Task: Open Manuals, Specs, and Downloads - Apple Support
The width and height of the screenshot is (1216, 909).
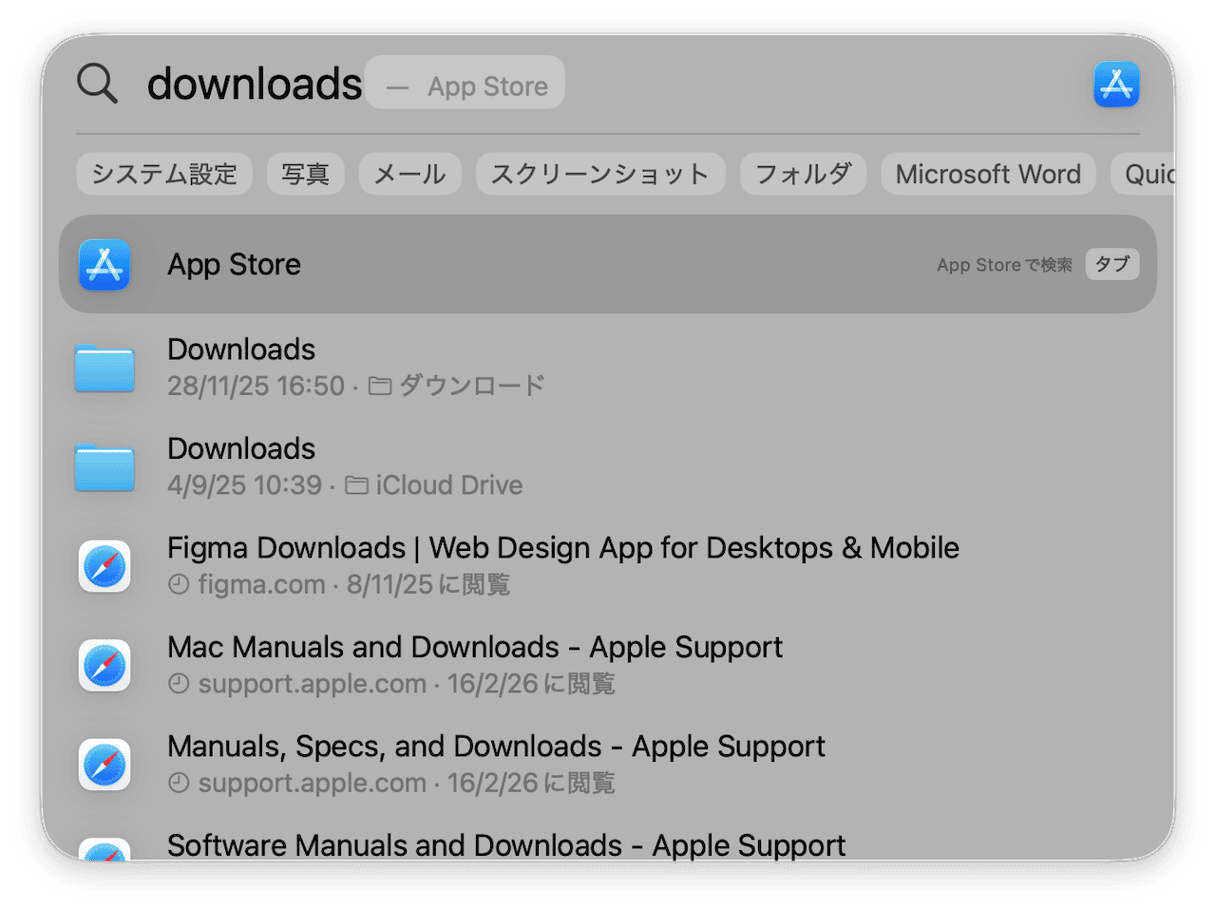Action: pyautogui.click(x=608, y=764)
